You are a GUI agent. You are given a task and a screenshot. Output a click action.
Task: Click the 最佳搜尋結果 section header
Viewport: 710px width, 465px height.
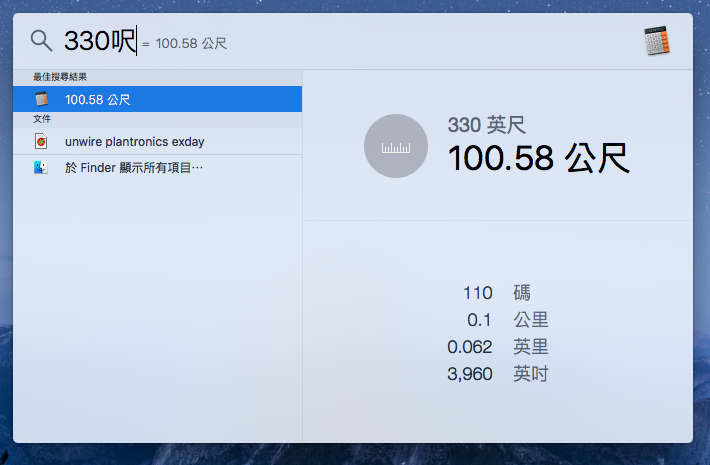(x=59, y=77)
